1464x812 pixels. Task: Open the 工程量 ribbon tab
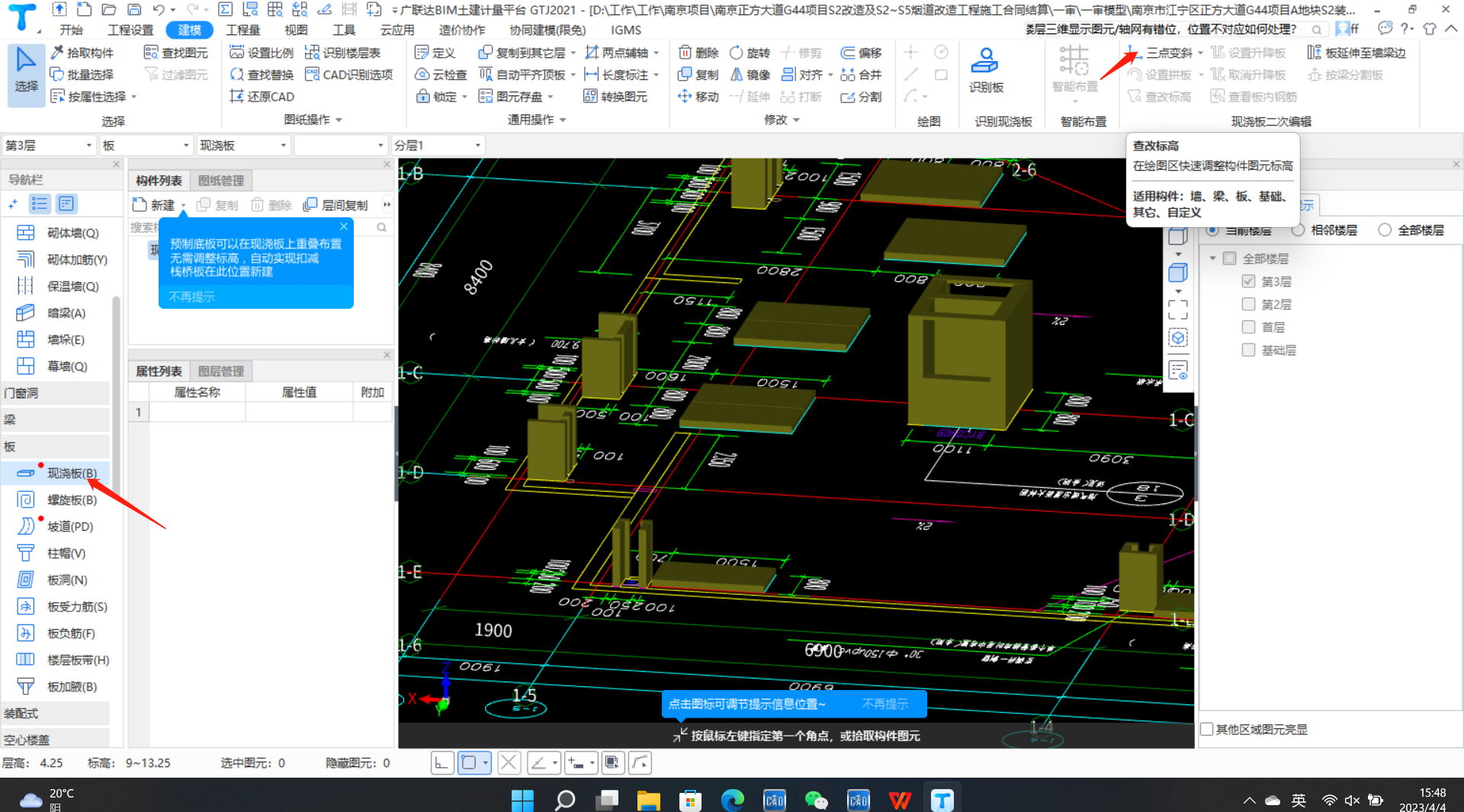point(242,30)
